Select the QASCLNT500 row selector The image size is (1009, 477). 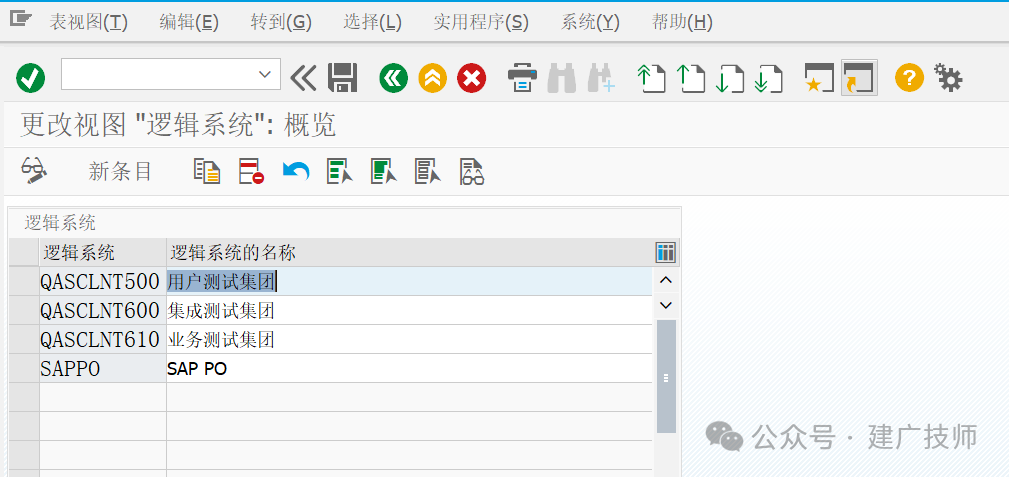click(x=24, y=281)
